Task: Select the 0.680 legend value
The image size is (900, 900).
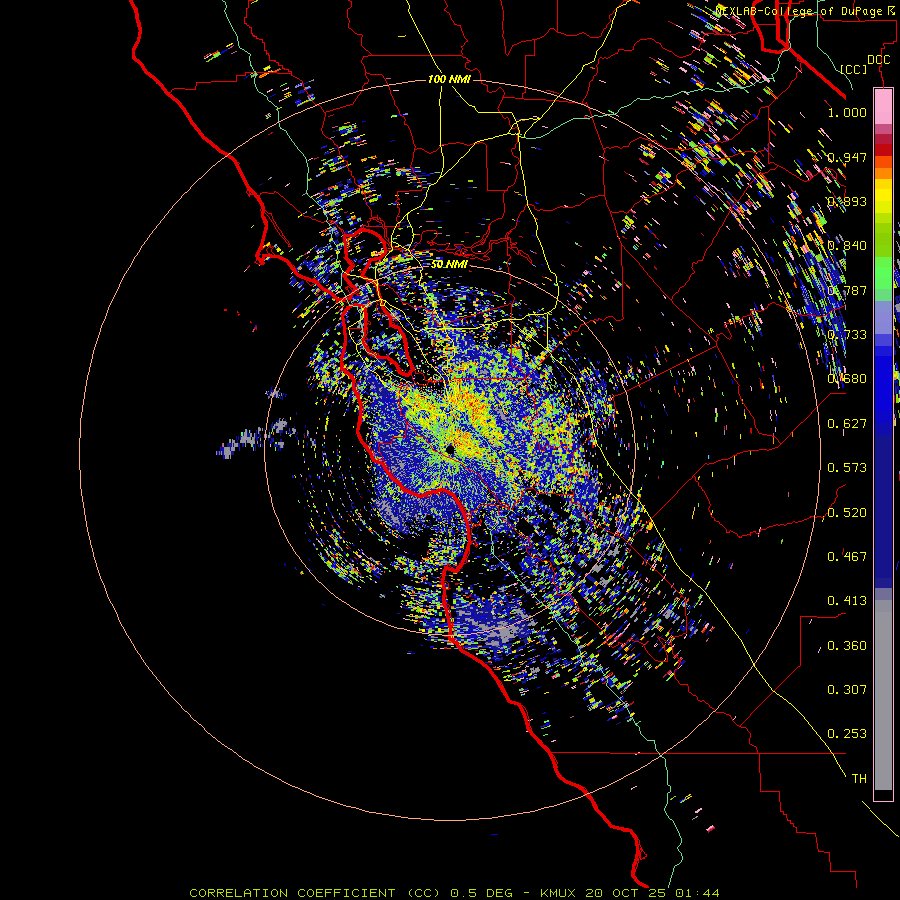Action: (x=847, y=379)
